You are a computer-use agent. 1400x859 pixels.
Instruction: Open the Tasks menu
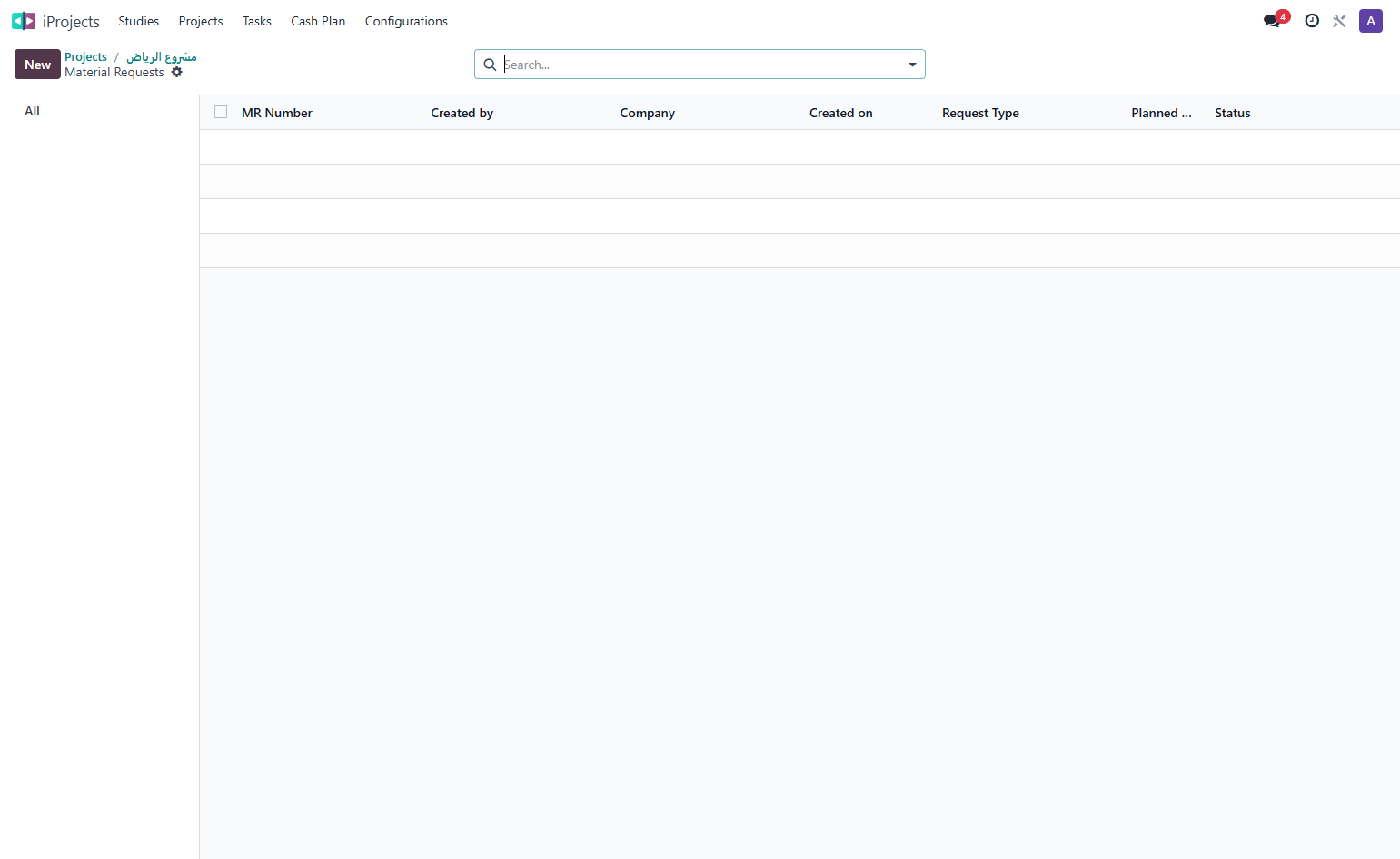[x=257, y=21]
